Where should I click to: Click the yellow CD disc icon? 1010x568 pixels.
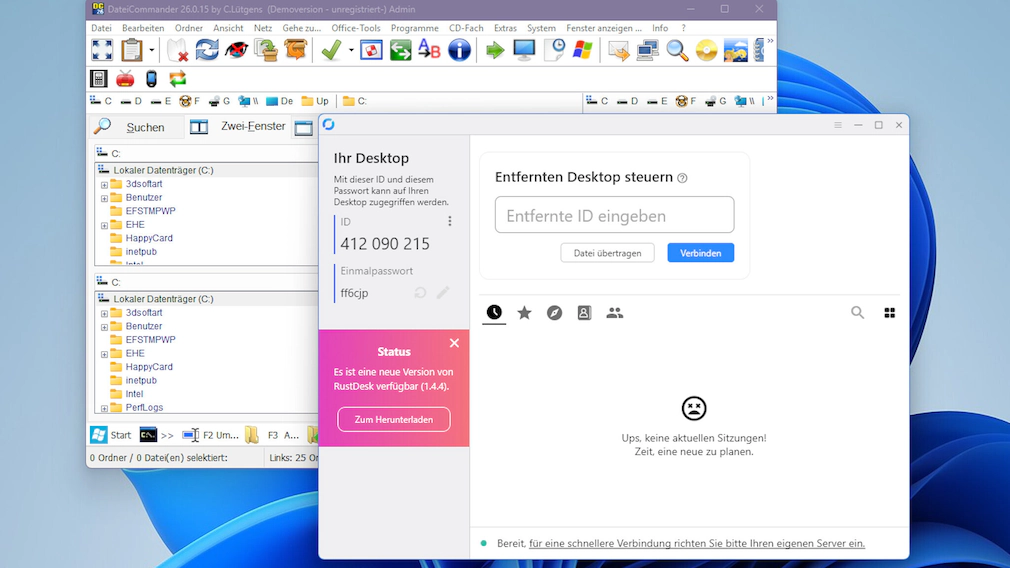pyautogui.click(x=707, y=50)
